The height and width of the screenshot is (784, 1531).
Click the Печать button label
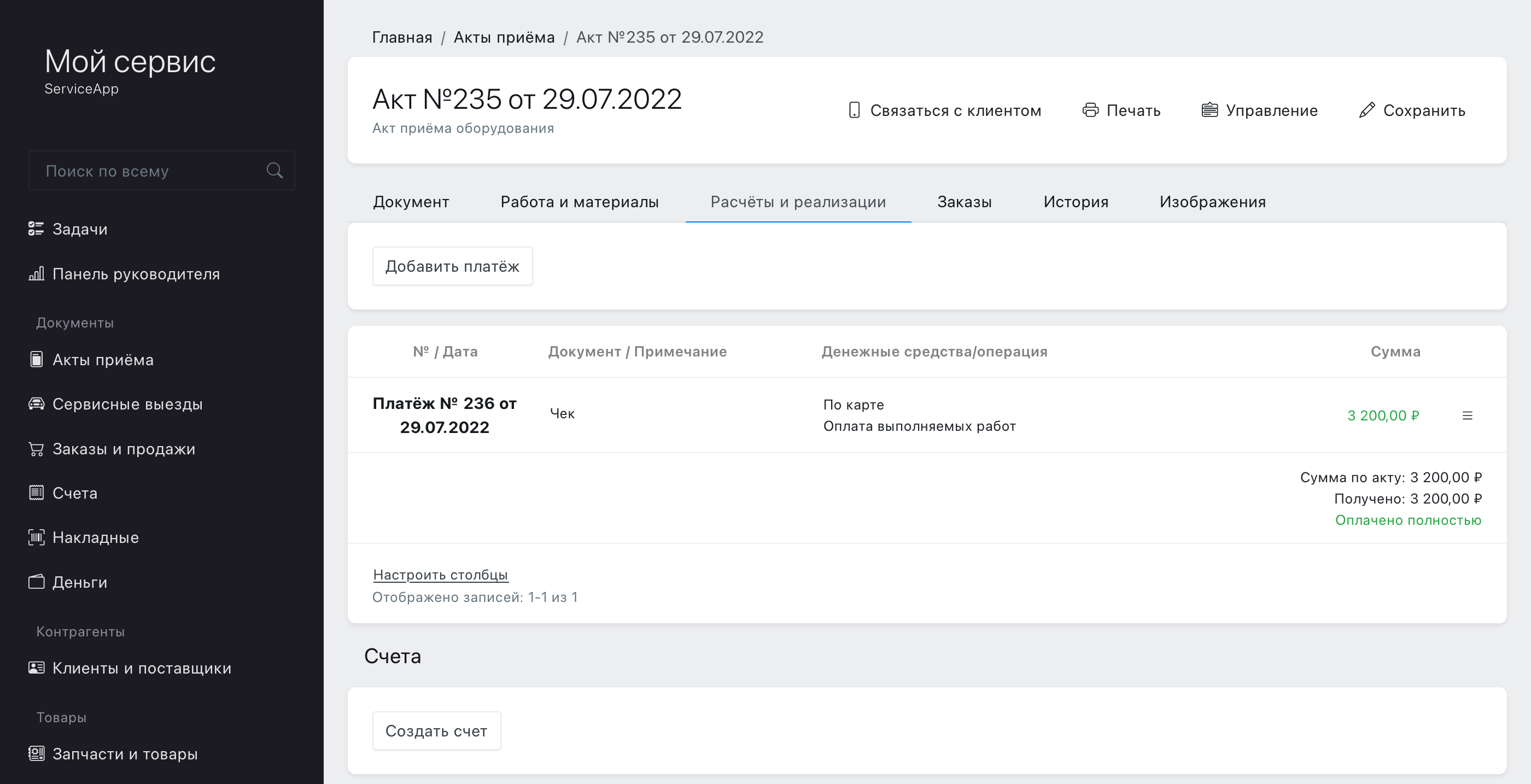tap(1133, 110)
